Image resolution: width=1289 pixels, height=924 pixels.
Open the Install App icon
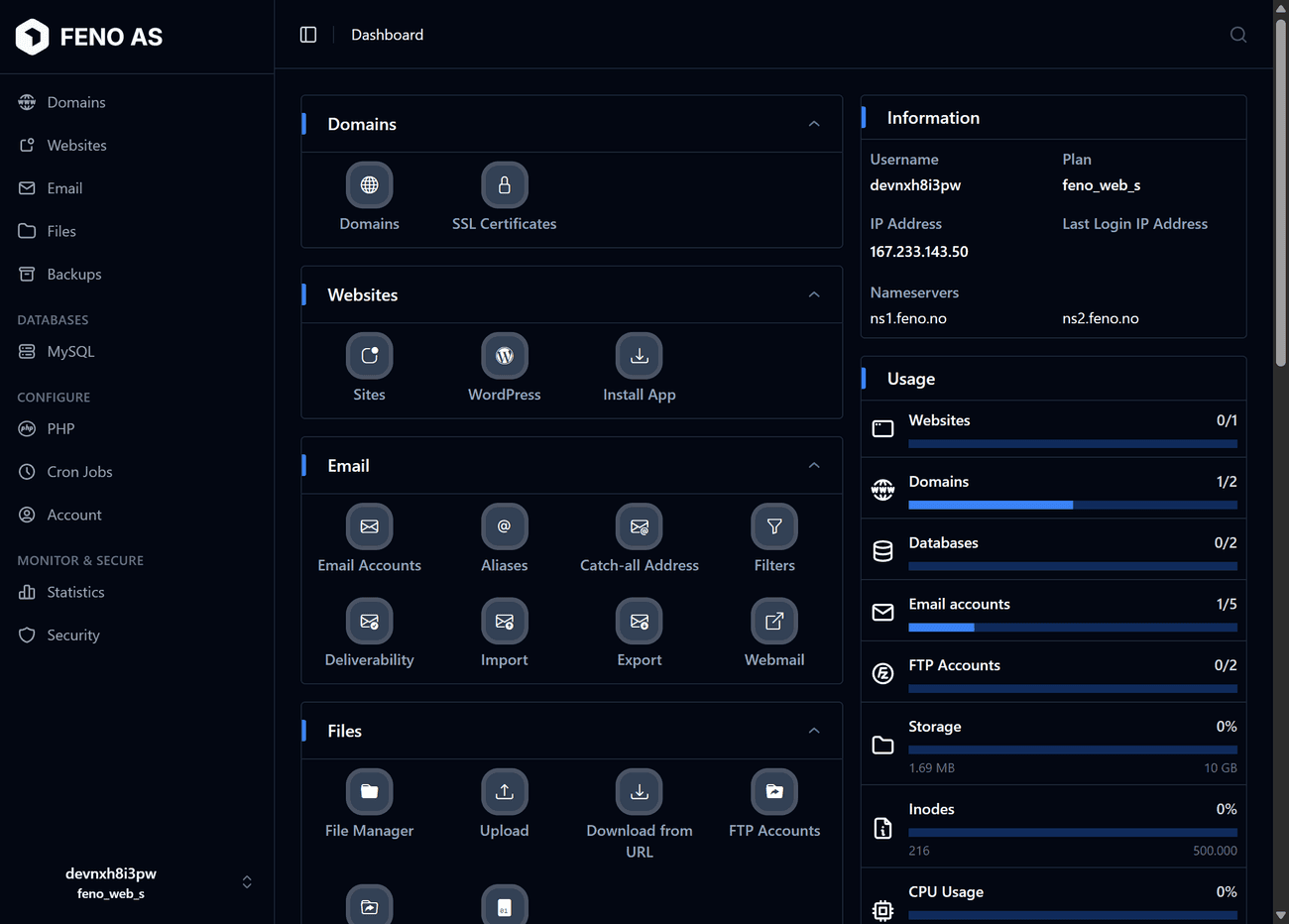(639, 356)
